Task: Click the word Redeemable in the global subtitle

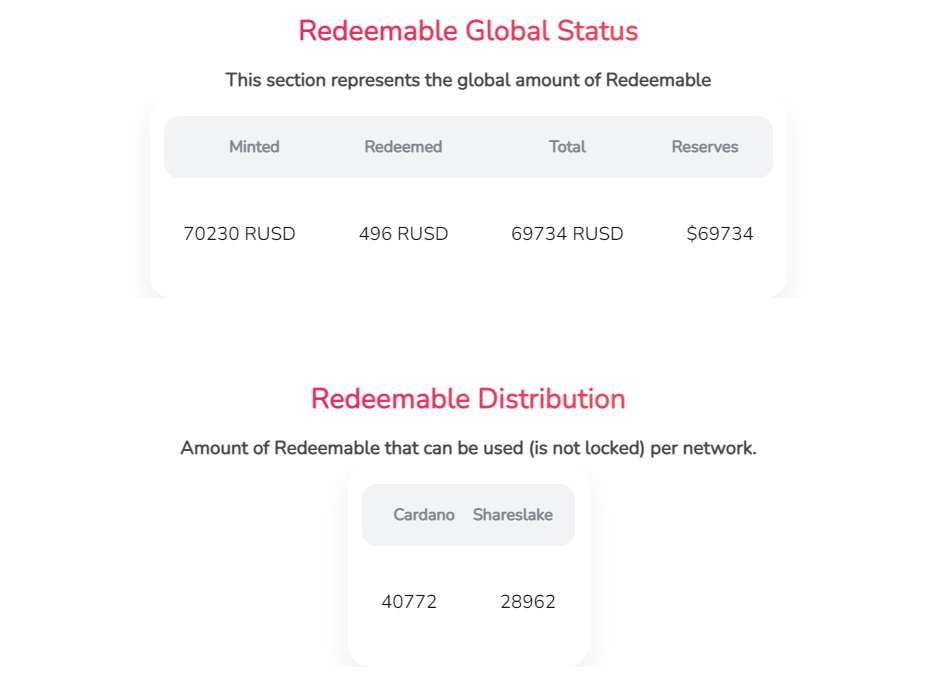Action: (x=658, y=80)
